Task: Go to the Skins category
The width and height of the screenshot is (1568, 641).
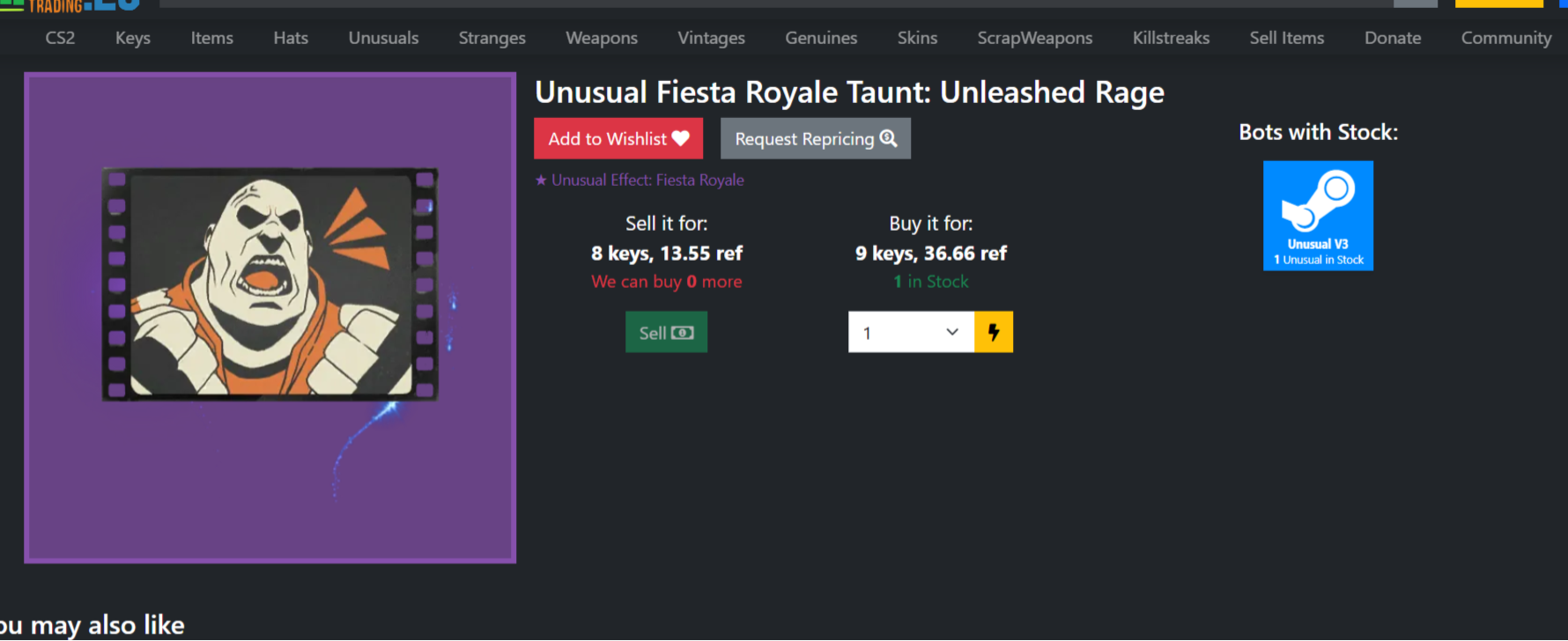Action: click(x=917, y=38)
